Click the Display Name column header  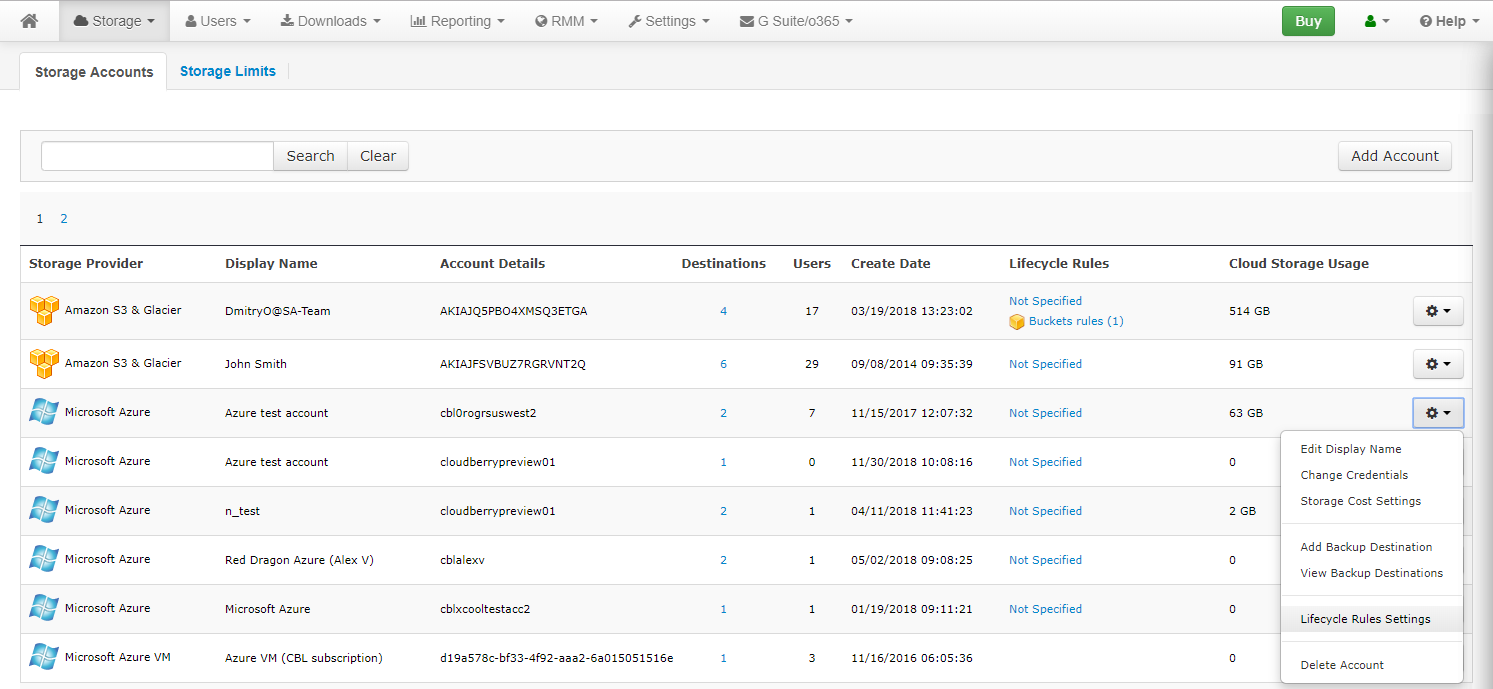pos(271,264)
